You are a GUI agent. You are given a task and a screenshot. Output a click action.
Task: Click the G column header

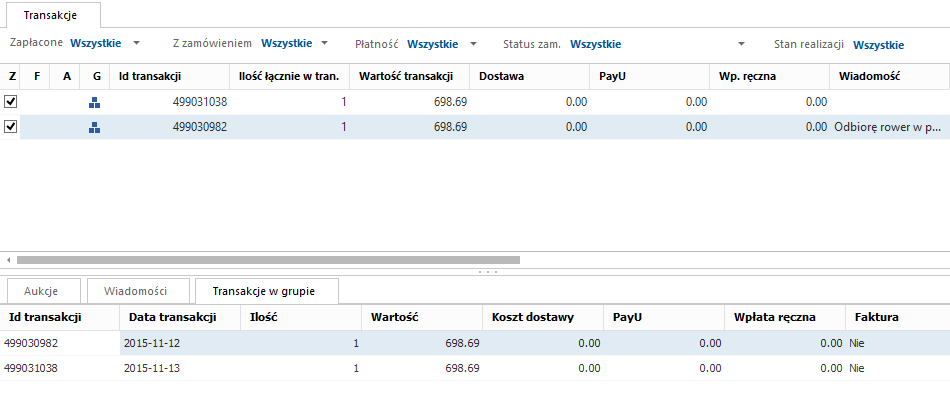(96, 76)
